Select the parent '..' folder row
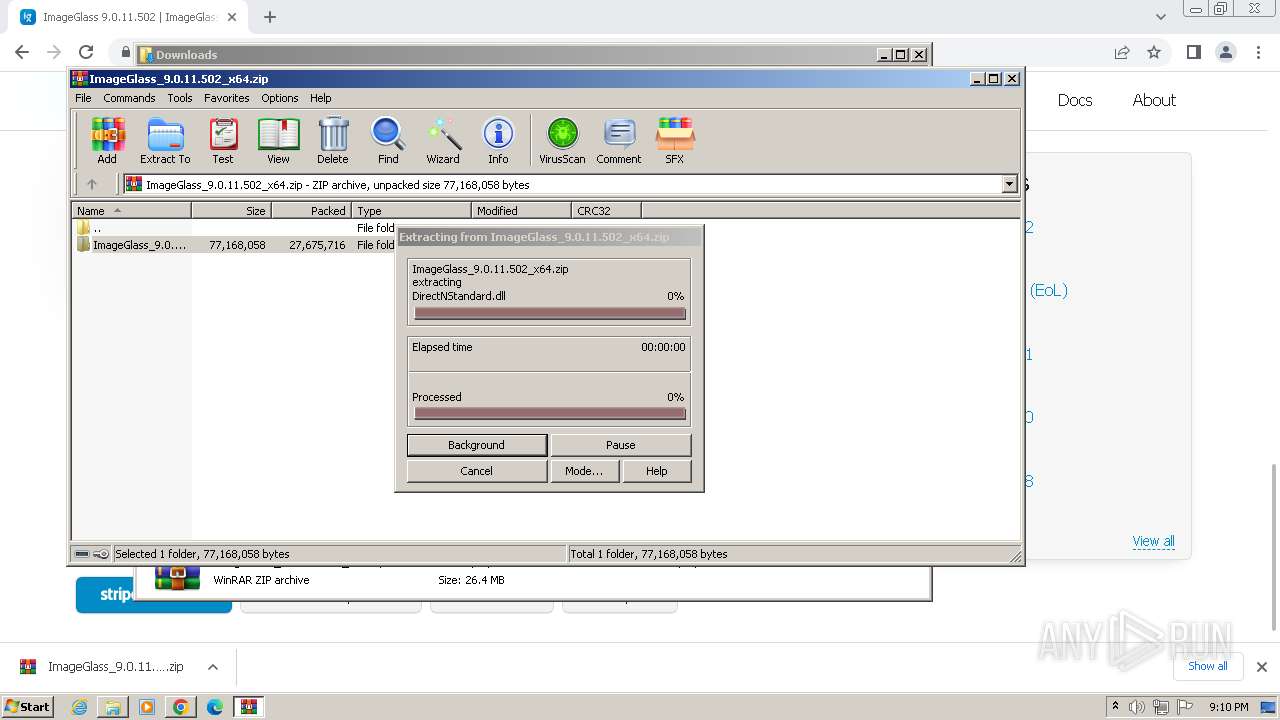The image size is (1280, 720). [235, 228]
